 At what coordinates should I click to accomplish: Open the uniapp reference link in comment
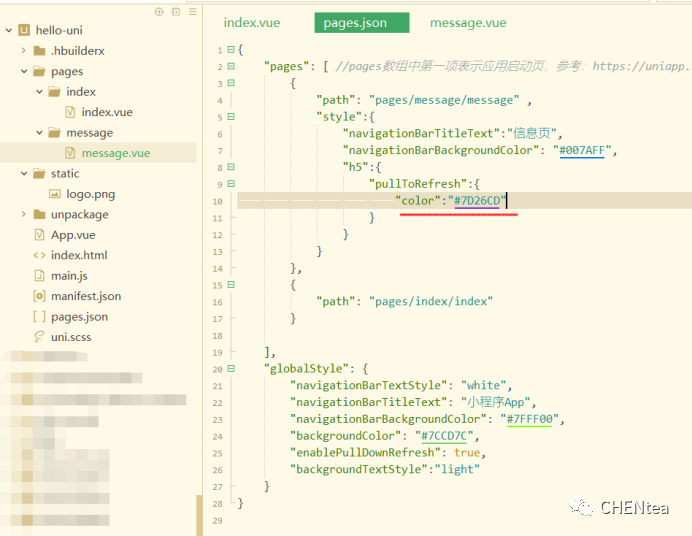(x=640, y=66)
